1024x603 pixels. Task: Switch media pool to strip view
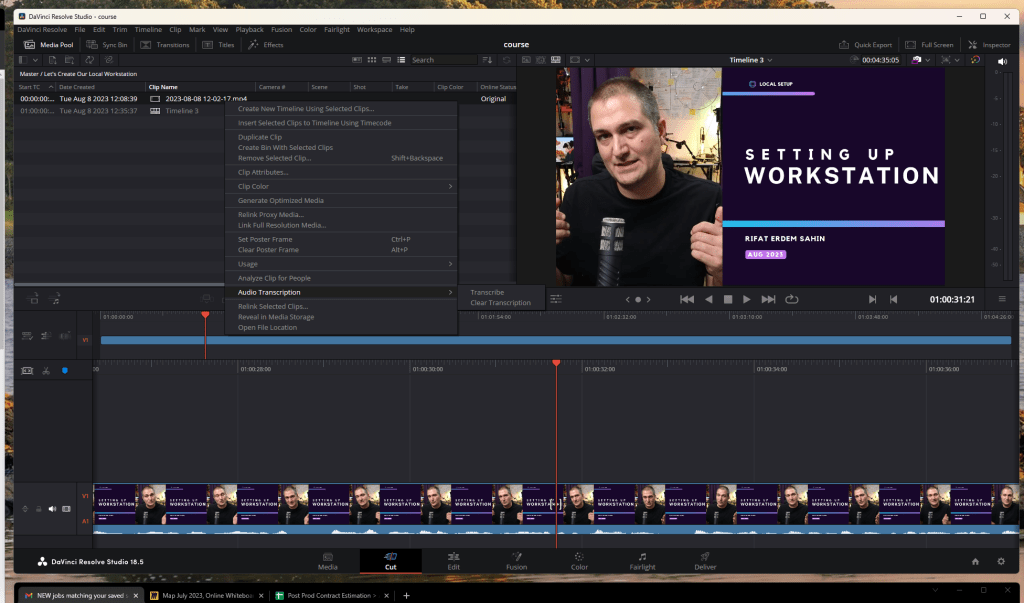[x=387, y=59]
